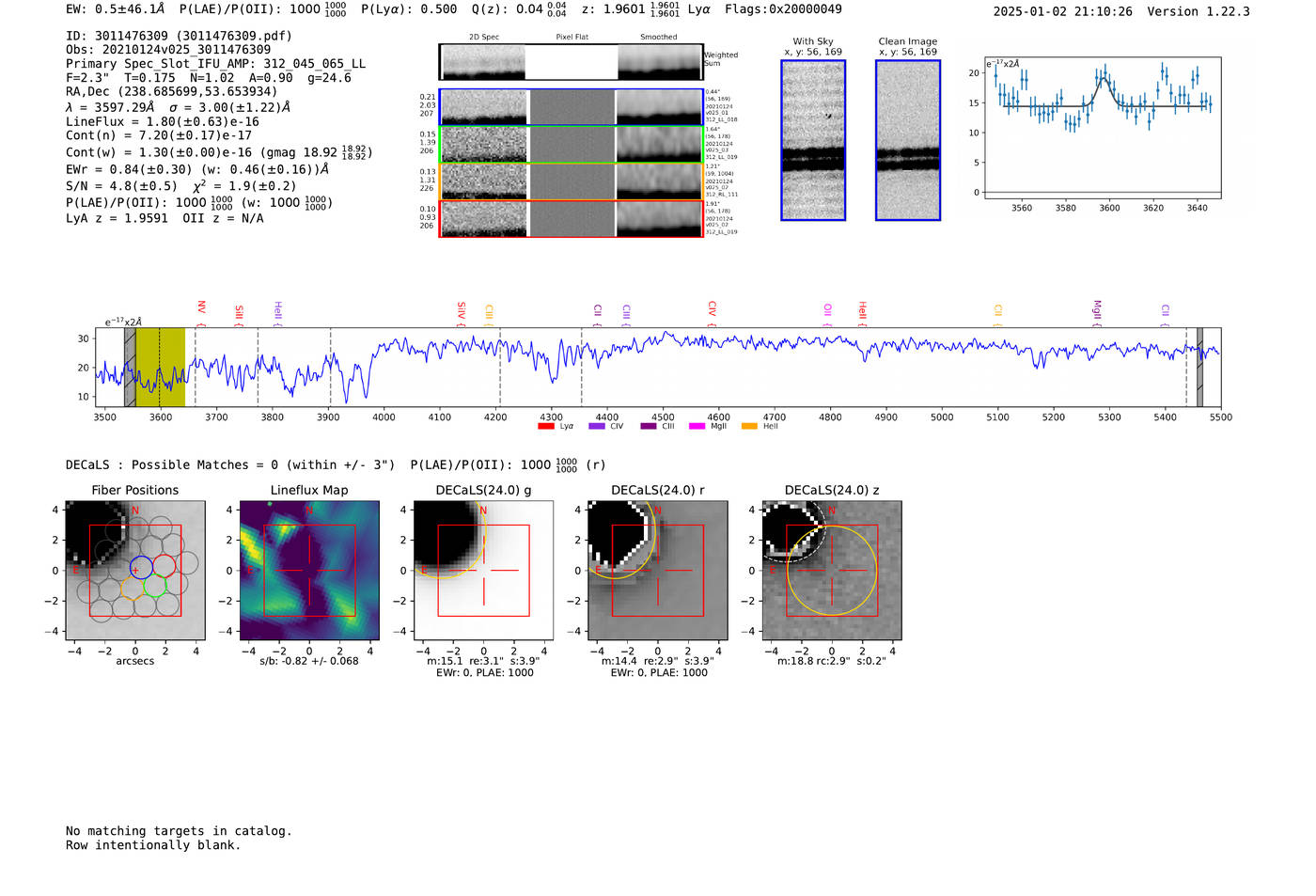Select the red-bordered 2D spectrum row
The image size is (1316, 896).
point(572,218)
